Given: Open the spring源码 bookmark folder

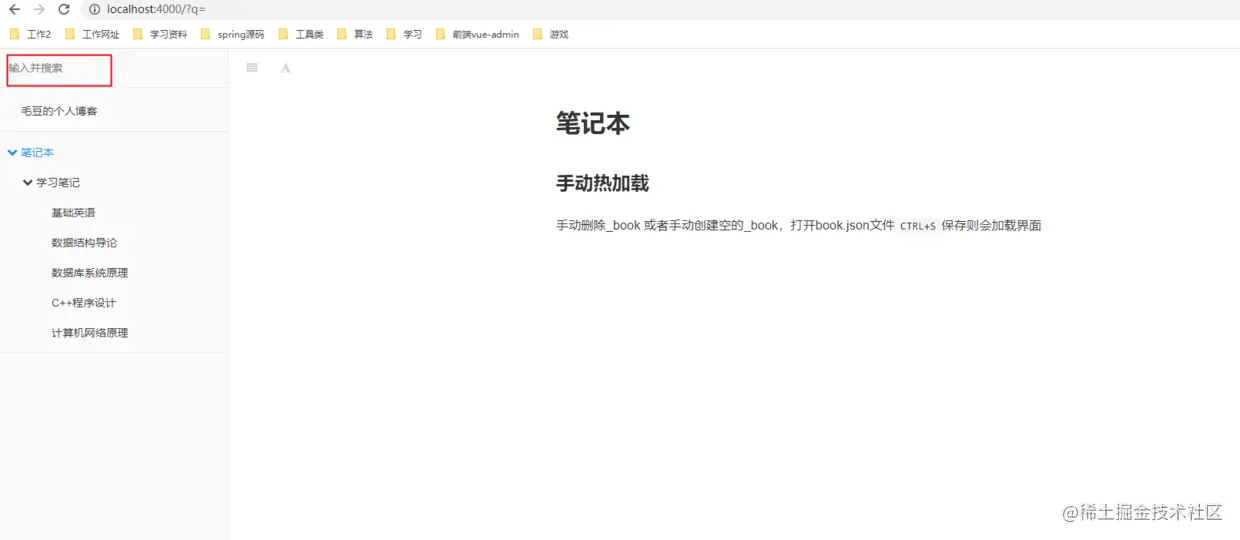Looking at the screenshot, I should [x=232, y=34].
